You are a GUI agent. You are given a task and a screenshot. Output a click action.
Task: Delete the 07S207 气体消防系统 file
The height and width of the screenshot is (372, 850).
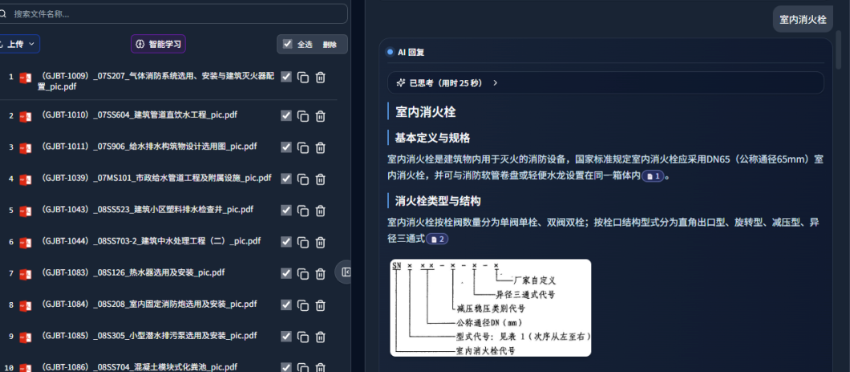click(320, 78)
